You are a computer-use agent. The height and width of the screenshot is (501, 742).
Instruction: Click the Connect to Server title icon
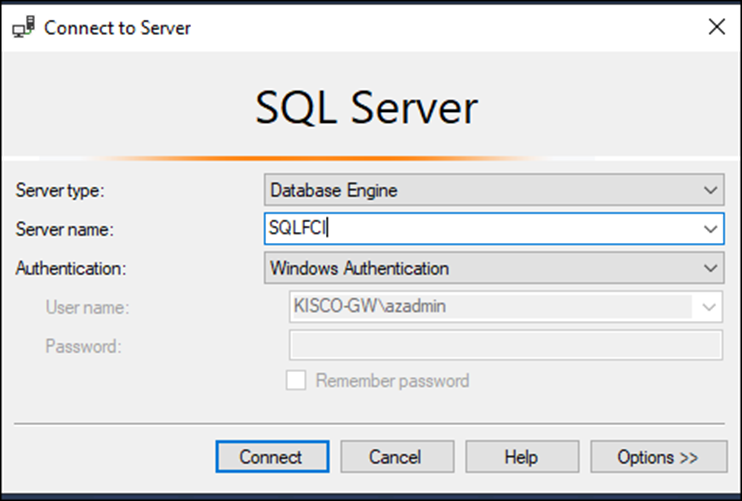point(23,27)
